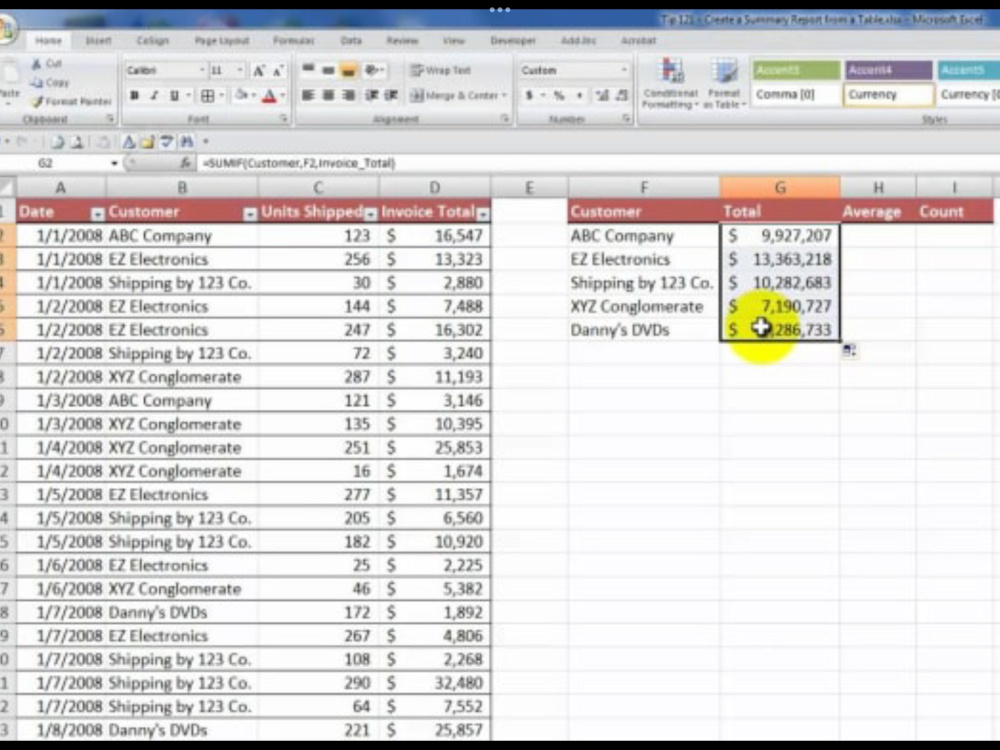Screen dimensions: 1000x750
Task: Increase cell indent
Action: (x=391, y=95)
